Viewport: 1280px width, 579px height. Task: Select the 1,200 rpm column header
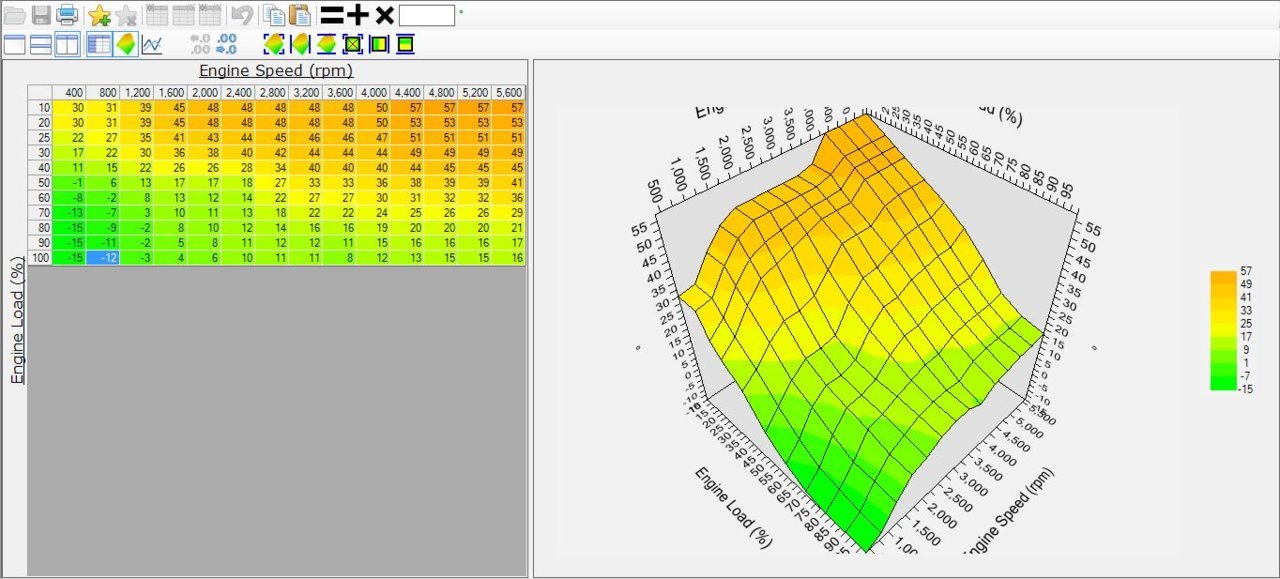[x=137, y=93]
